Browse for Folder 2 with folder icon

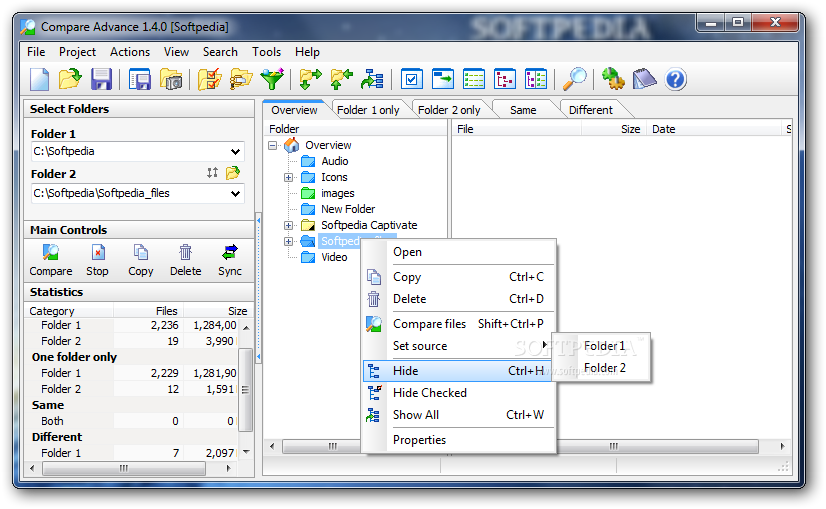[233, 173]
